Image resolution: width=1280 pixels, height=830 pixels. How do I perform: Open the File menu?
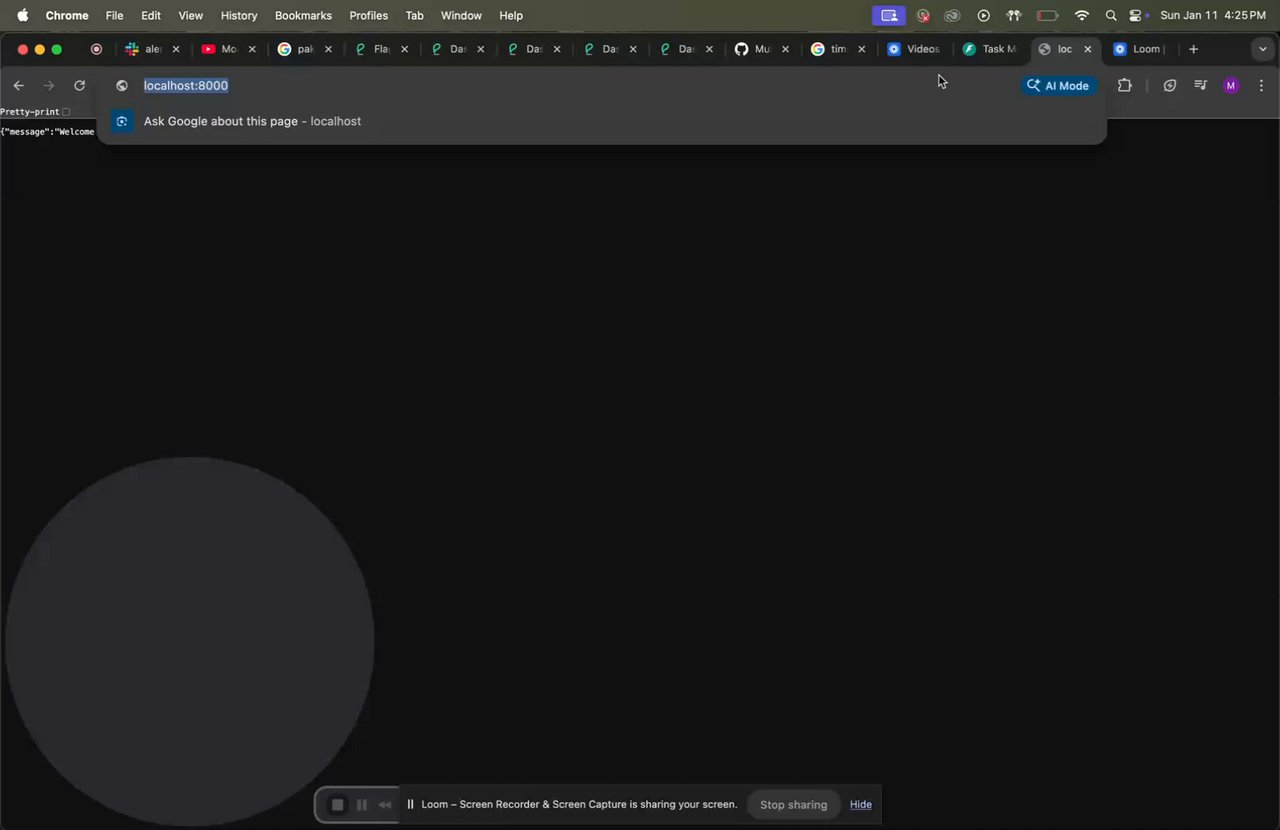pyautogui.click(x=115, y=15)
